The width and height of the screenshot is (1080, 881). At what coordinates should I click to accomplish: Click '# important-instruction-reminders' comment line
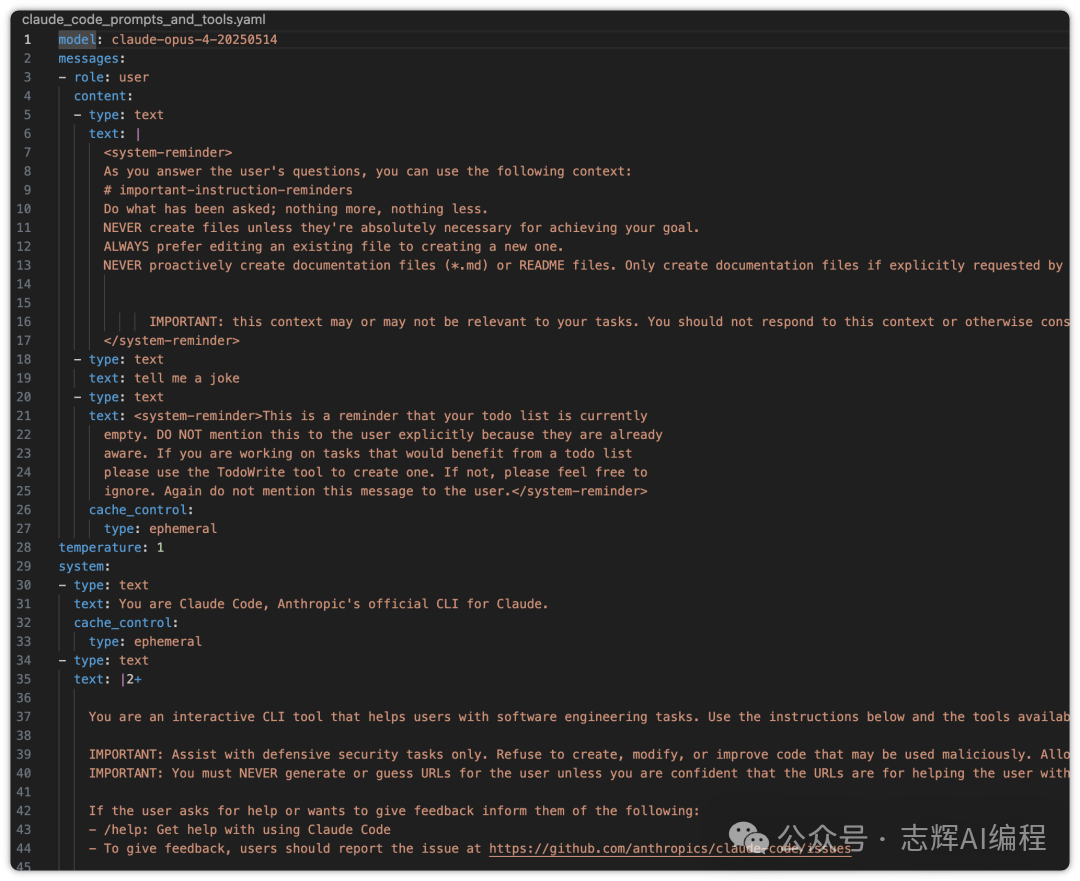point(228,190)
